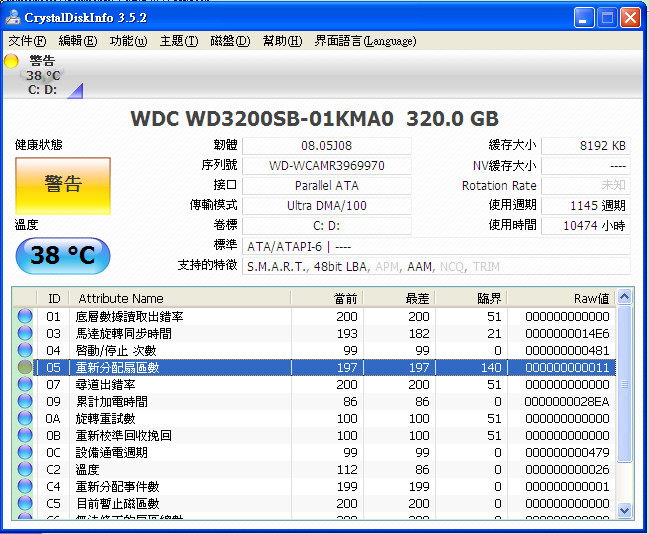Click the NV緩存大小 value field
Viewport: 649px width, 534px height.
(586, 166)
